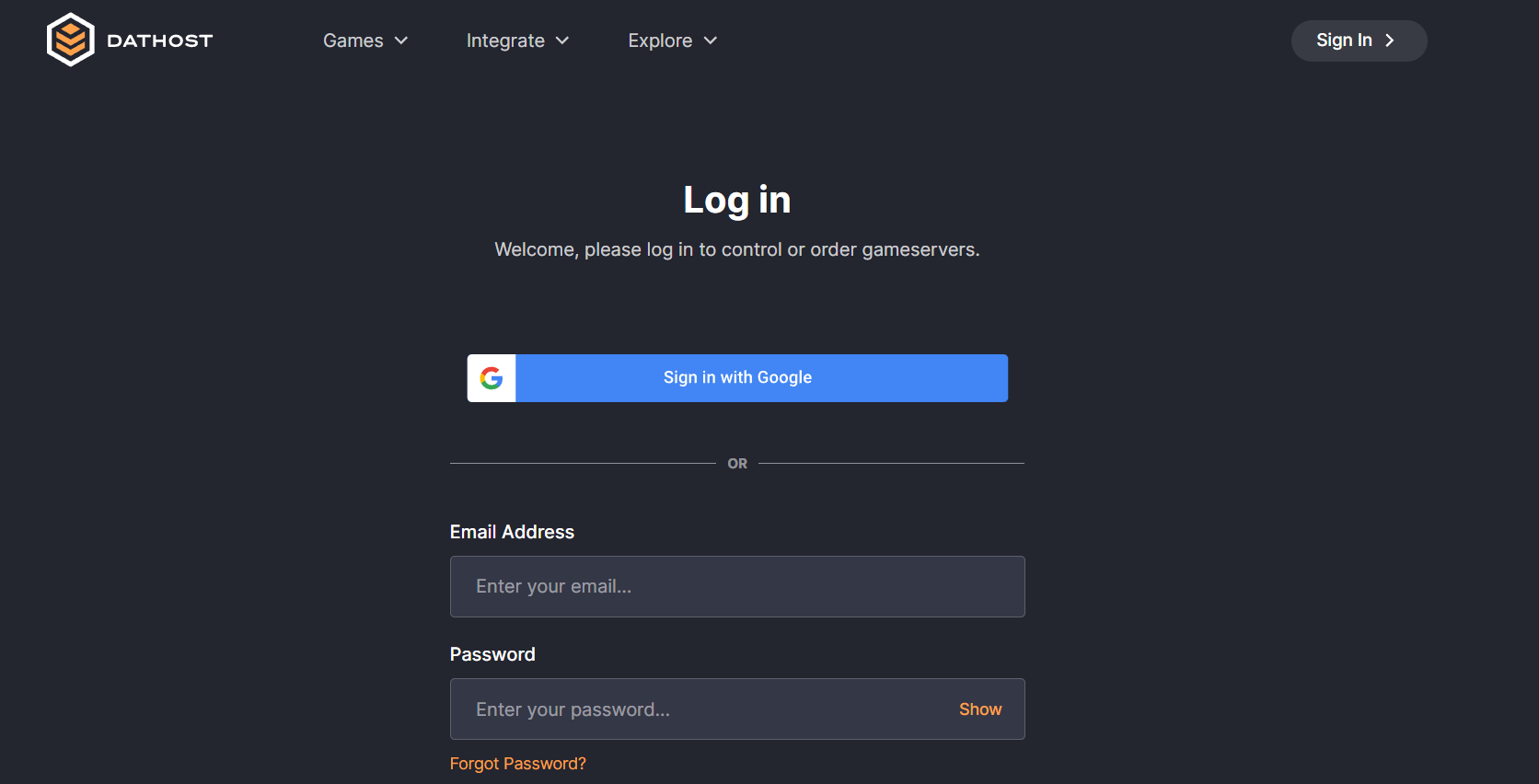The width and height of the screenshot is (1539, 784).
Task: Click the Sign in with Google button
Action: click(x=736, y=377)
